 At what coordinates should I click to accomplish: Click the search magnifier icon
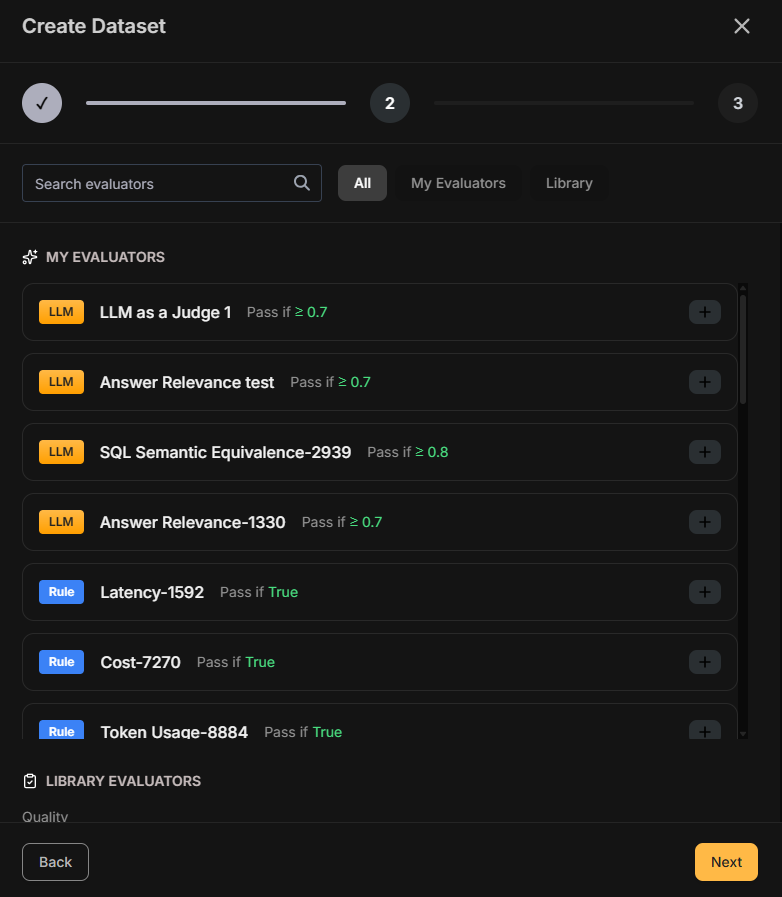301,183
